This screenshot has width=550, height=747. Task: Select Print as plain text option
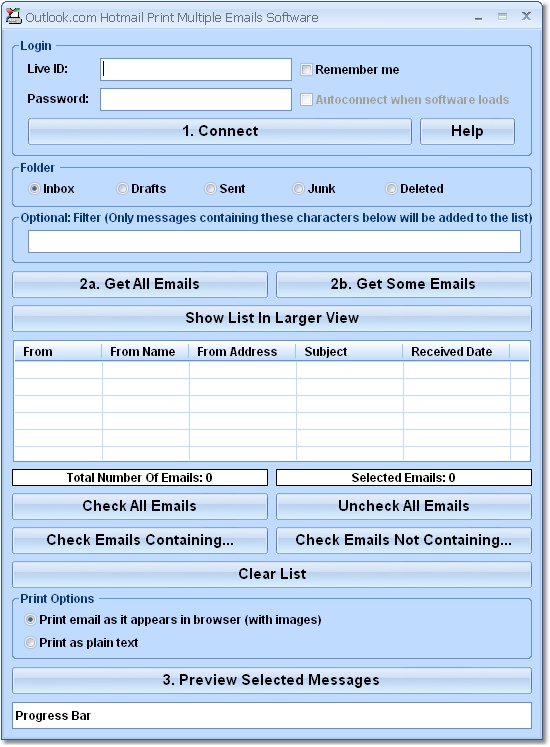pos(30,643)
